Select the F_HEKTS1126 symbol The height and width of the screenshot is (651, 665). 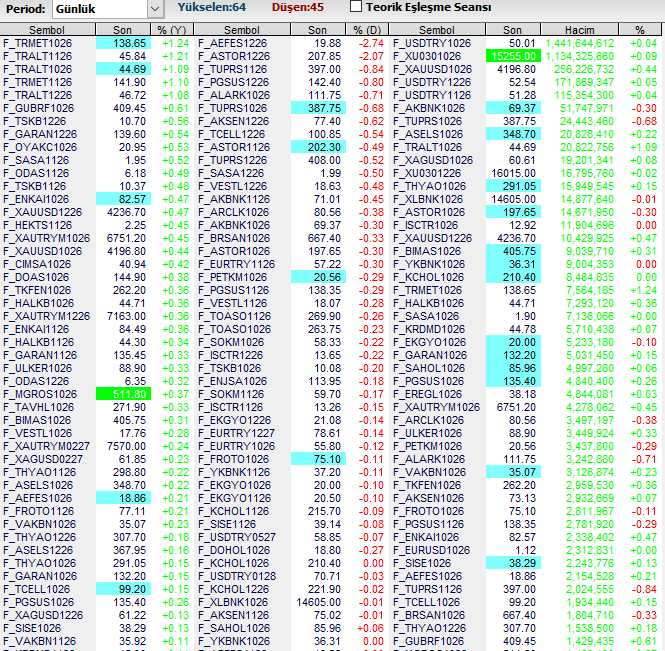(x=38, y=225)
